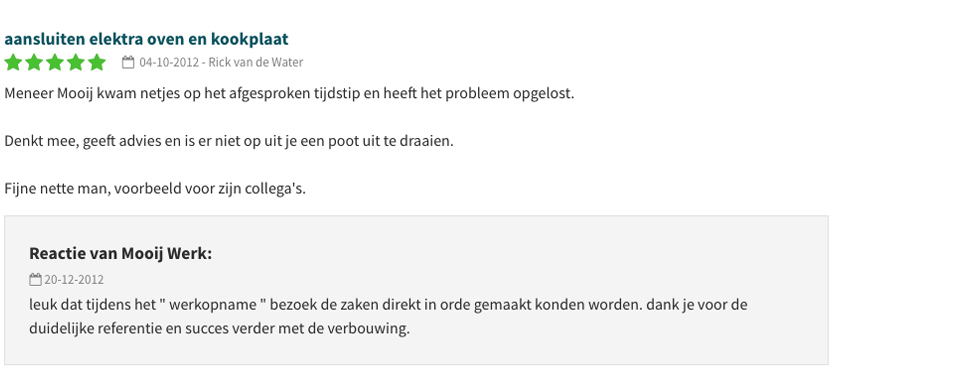The image size is (960, 388).
Task: Click the third green rating star
Action: (55, 62)
